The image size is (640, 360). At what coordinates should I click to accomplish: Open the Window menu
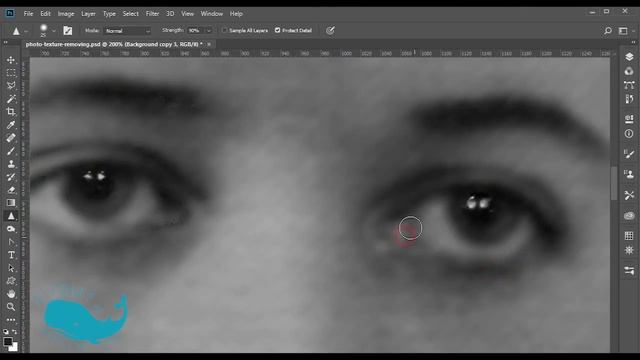pyautogui.click(x=211, y=13)
